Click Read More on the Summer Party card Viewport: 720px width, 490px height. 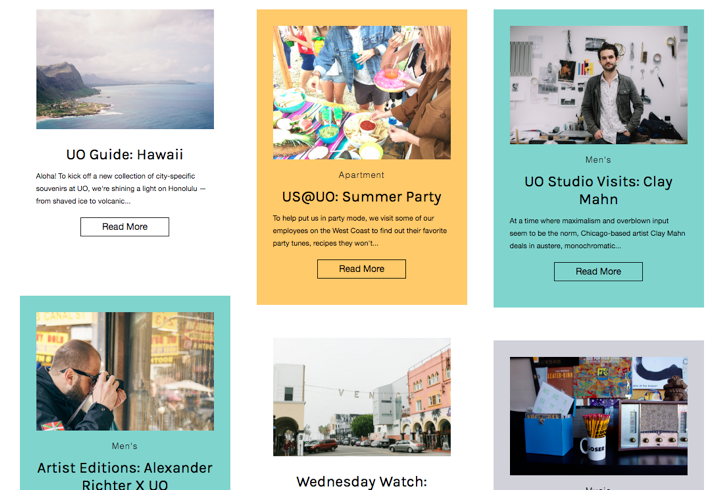tap(361, 269)
